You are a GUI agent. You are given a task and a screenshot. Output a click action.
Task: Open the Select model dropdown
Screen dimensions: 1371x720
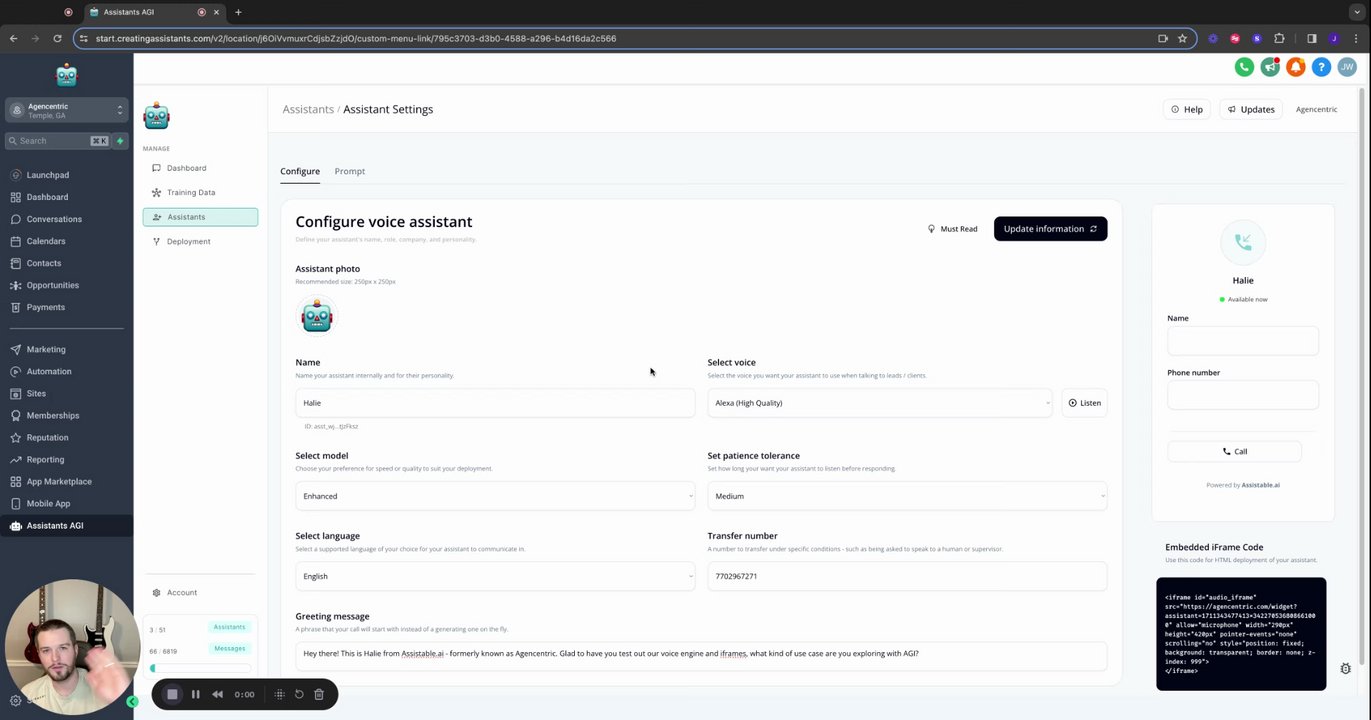(495, 496)
